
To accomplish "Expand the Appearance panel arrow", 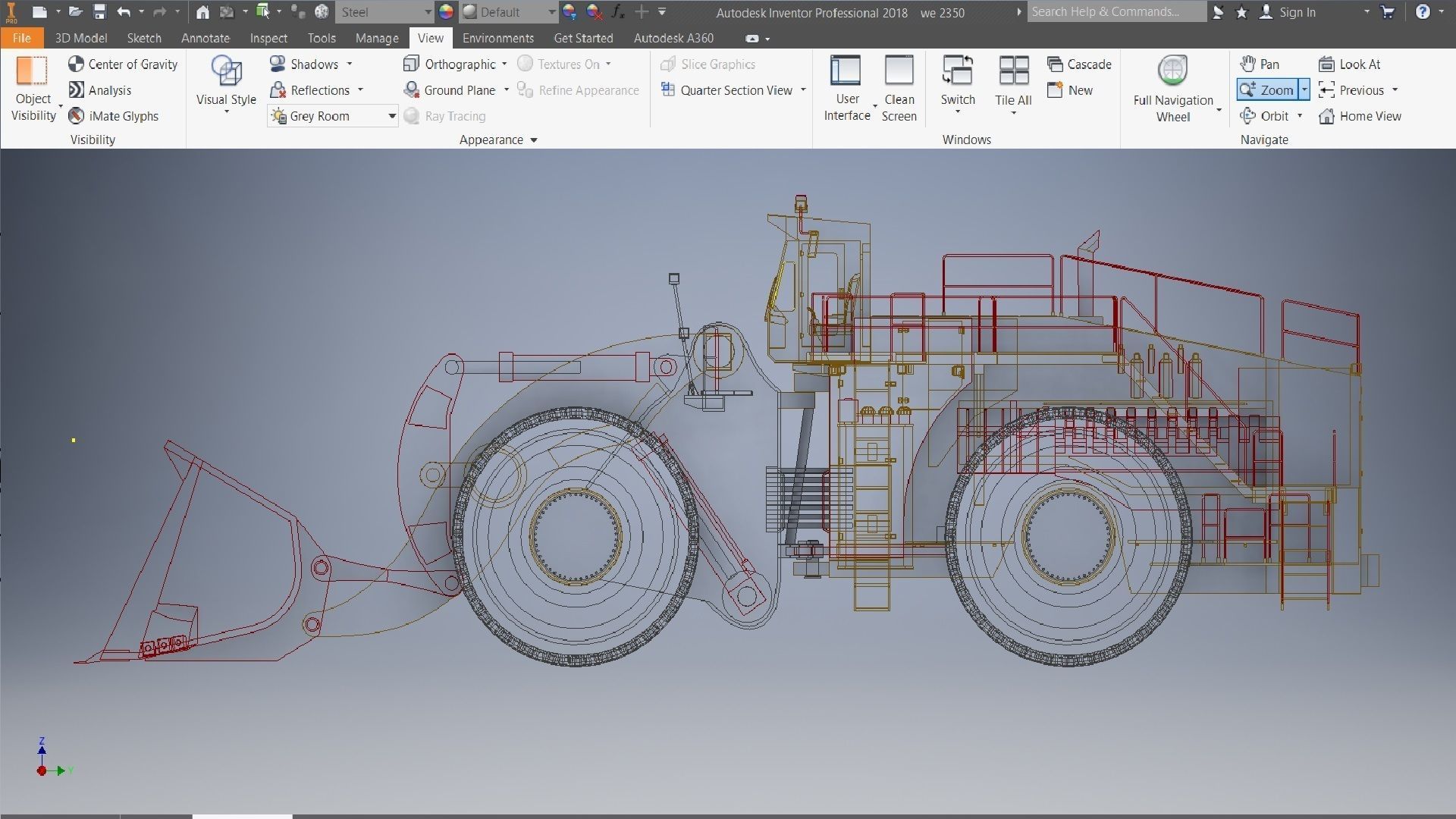I will coord(534,140).
